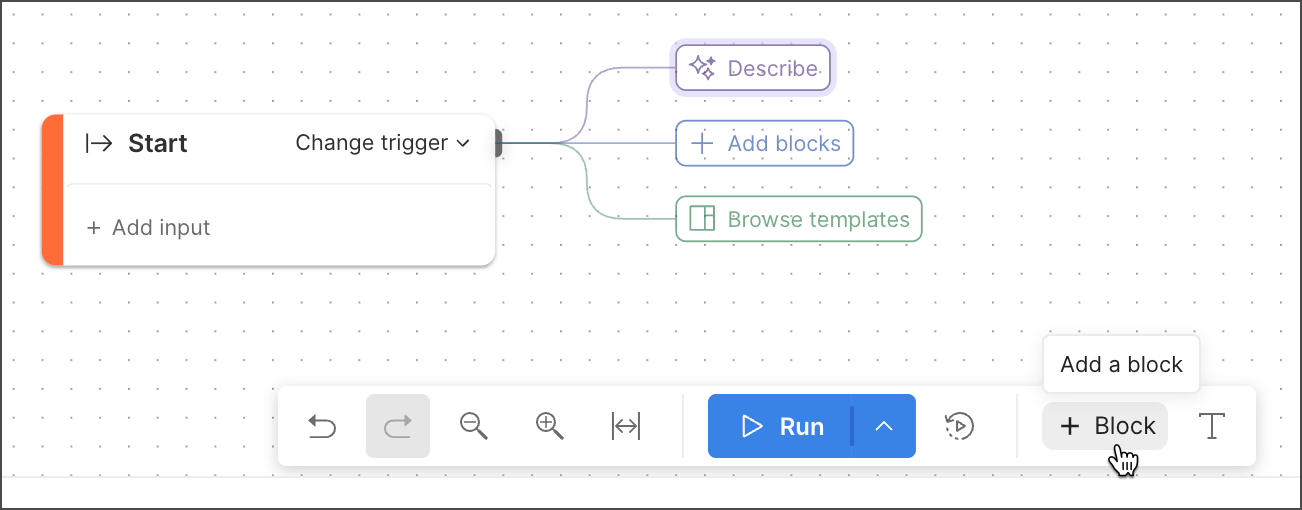Click the Start node output connector handle
Screen dimensions: 1302x510
497,144
